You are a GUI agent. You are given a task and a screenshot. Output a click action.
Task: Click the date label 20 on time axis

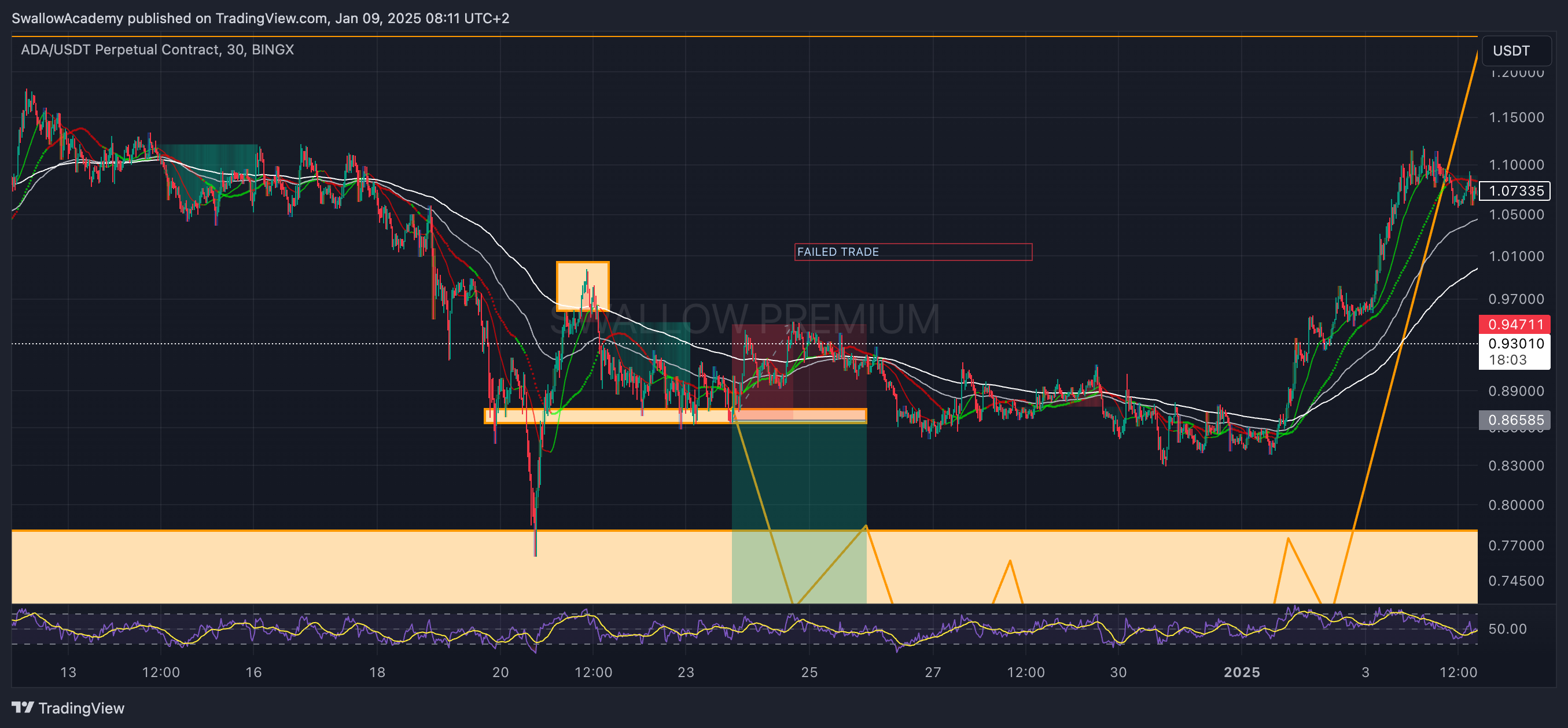tap(500, 672)
